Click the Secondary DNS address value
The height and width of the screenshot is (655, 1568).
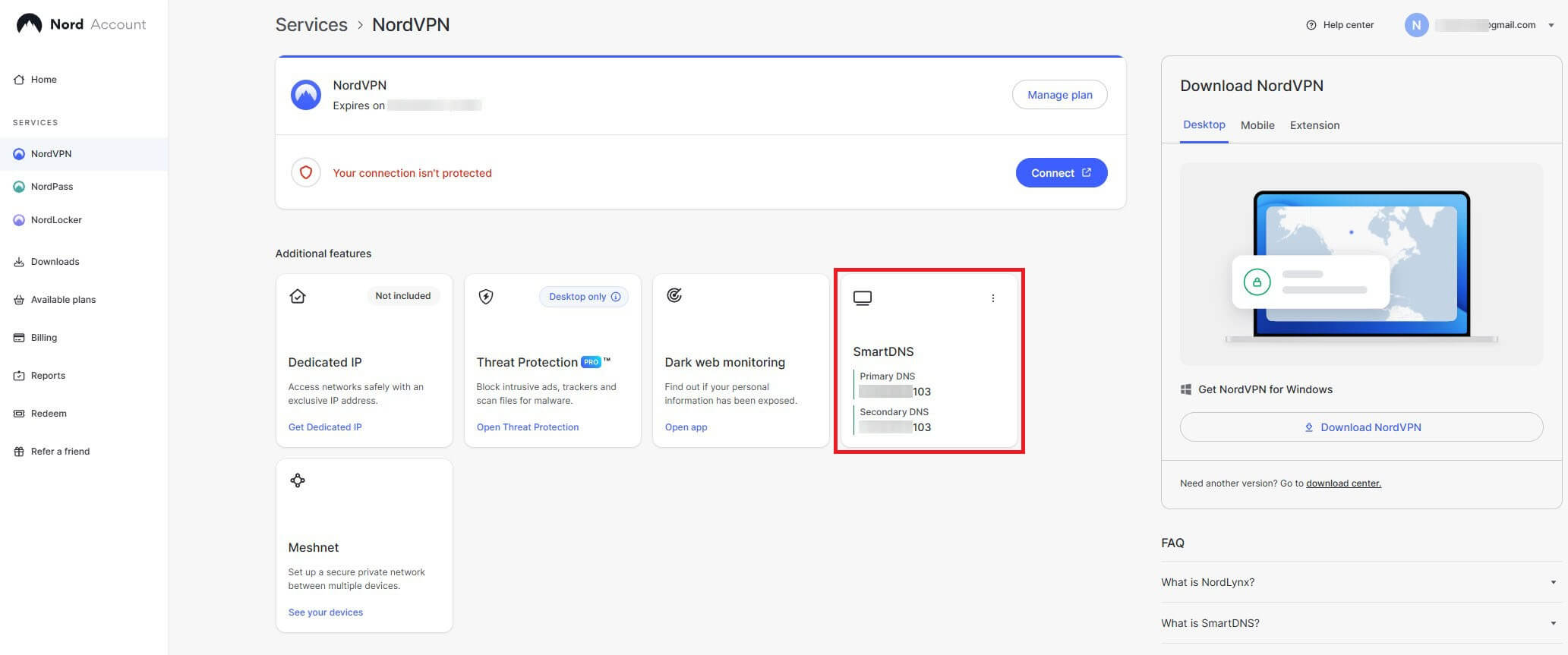pos(894,427)
